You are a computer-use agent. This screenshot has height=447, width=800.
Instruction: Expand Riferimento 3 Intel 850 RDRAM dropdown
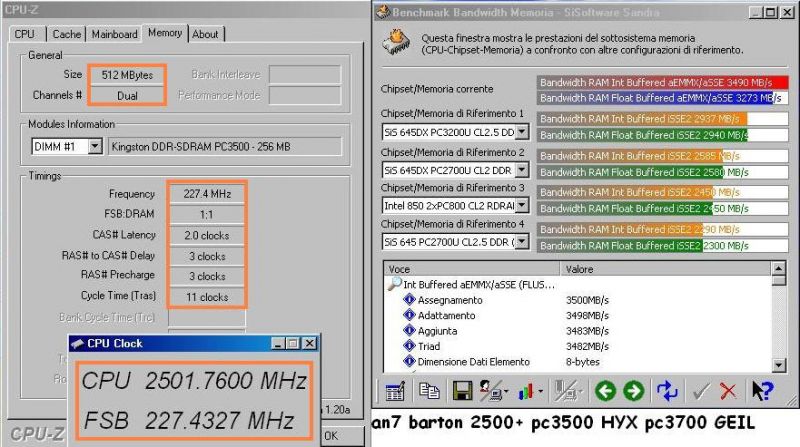(x=522, y=205)
